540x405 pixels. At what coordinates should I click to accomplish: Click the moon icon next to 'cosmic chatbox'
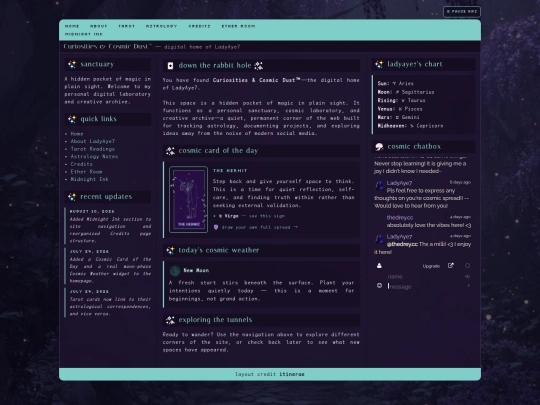(379, 147)
